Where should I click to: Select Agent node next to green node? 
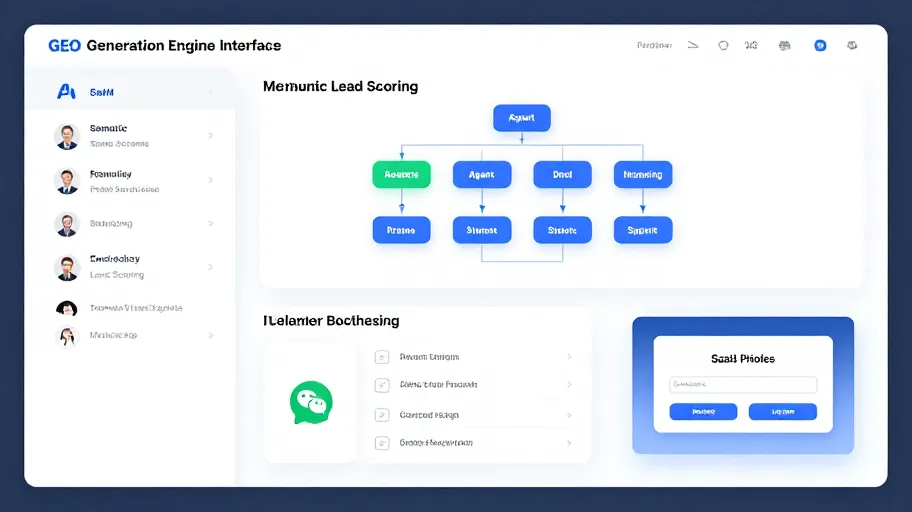482,175
